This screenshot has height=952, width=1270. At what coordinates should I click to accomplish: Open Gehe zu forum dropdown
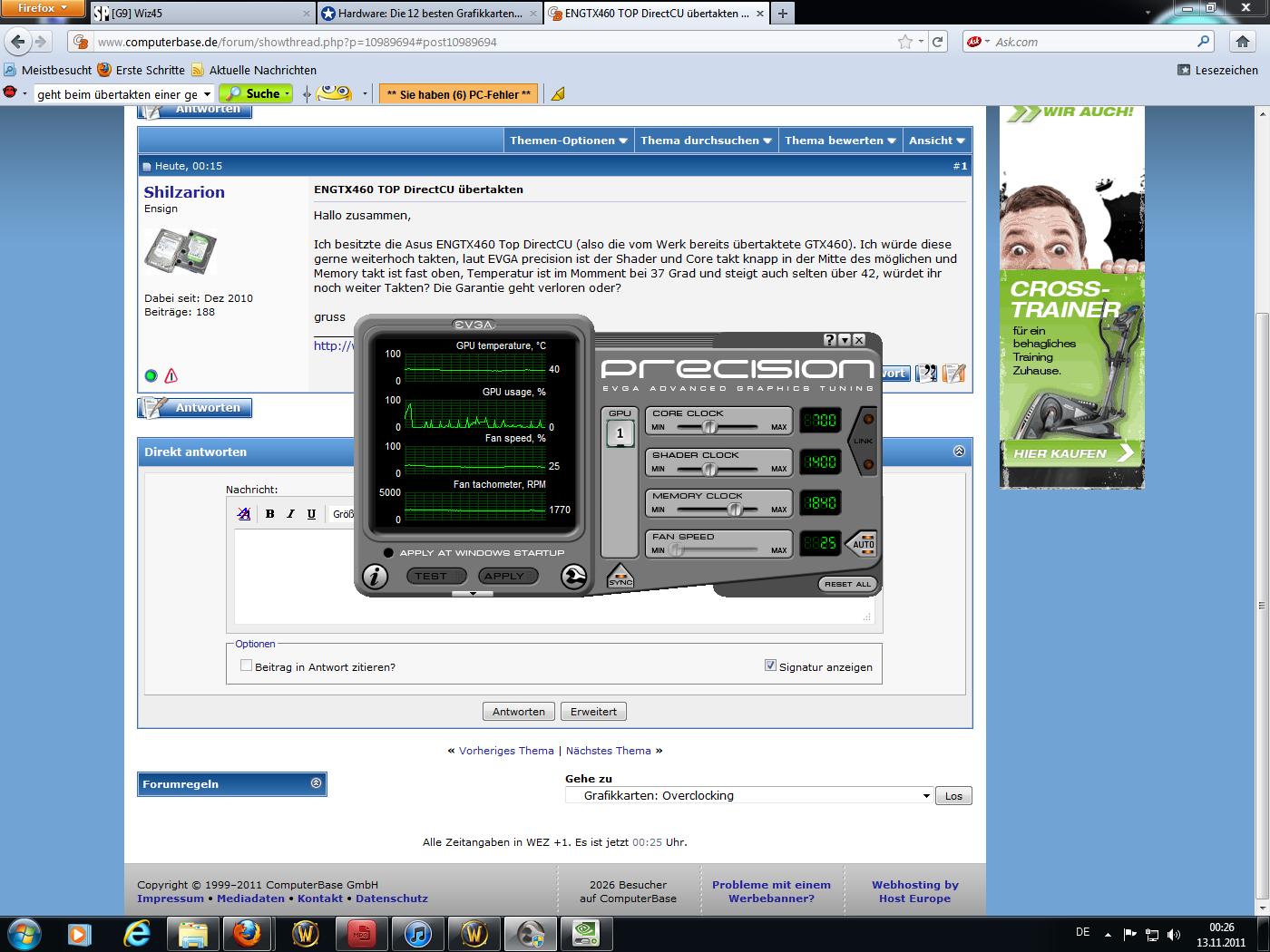[749, 796]
